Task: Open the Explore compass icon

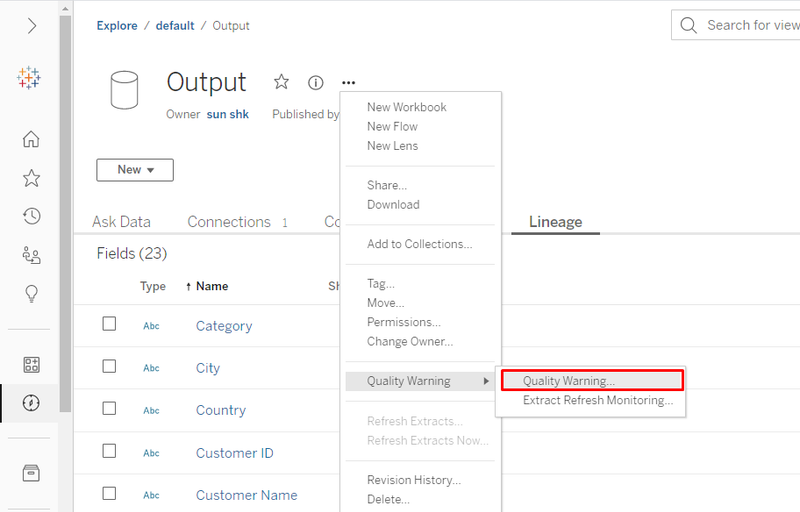Action: pos(31,403)
